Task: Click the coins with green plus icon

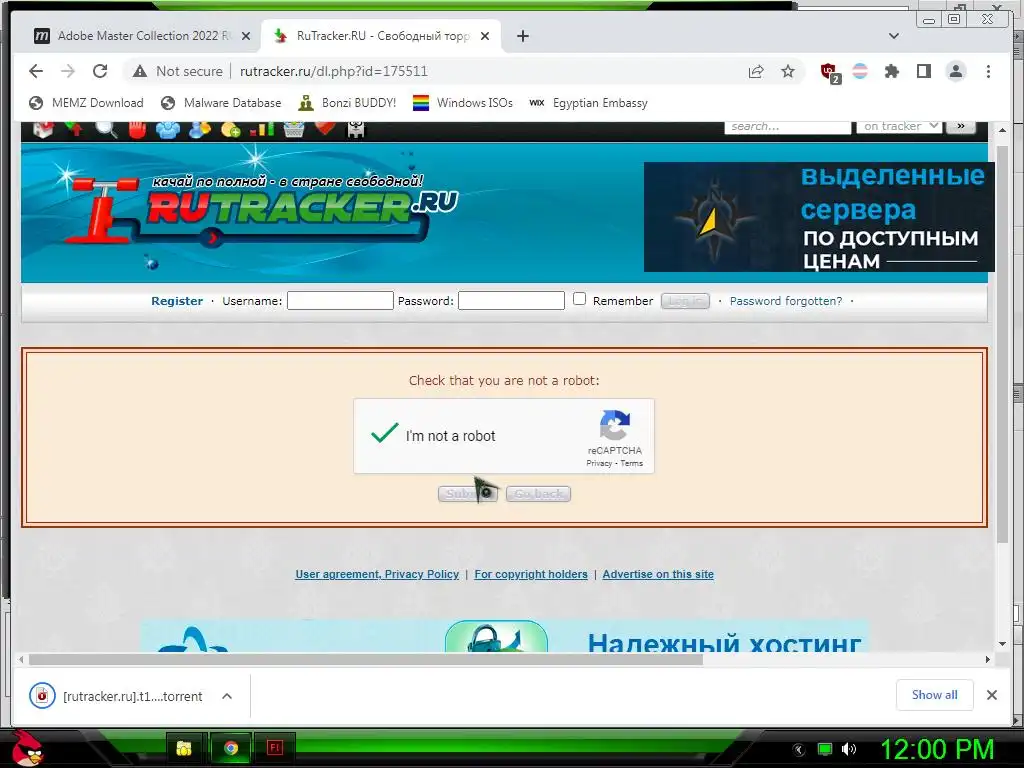Action: coord(231,130)
